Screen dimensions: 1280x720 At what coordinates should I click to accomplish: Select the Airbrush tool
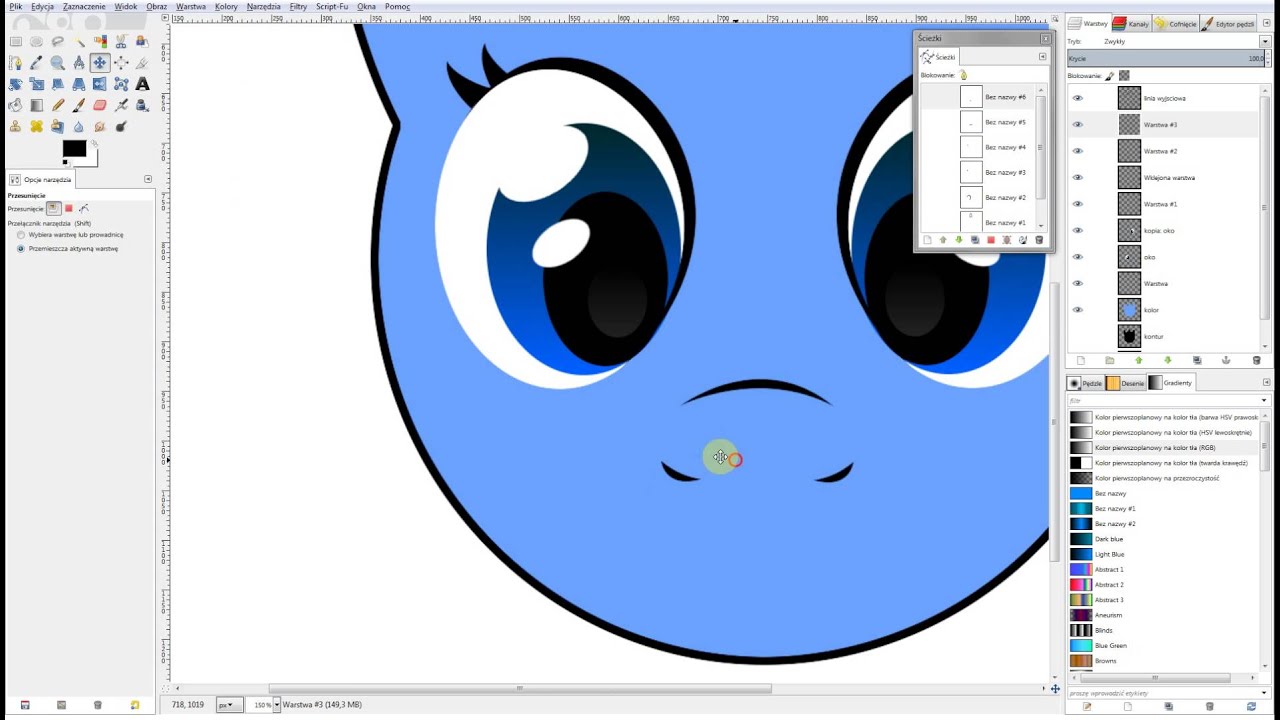(121, 105)
